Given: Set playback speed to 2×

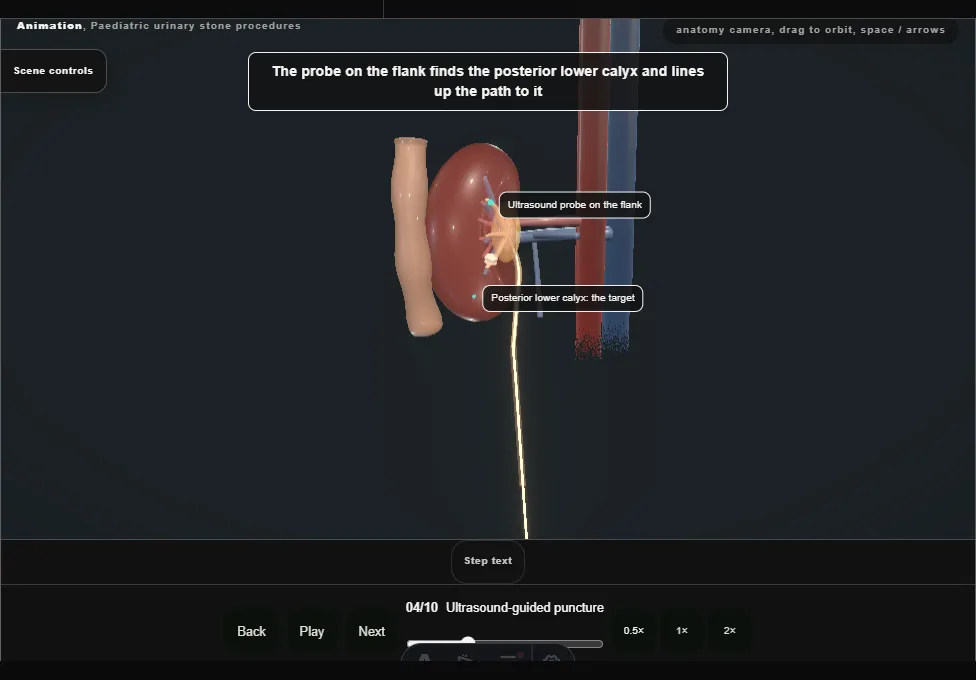Looking at the screenshot, I should tap(730, 631).
